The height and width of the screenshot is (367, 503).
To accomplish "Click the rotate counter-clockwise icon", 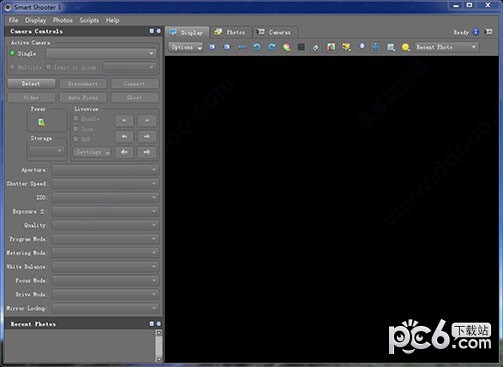I will (x=257, y=47).
